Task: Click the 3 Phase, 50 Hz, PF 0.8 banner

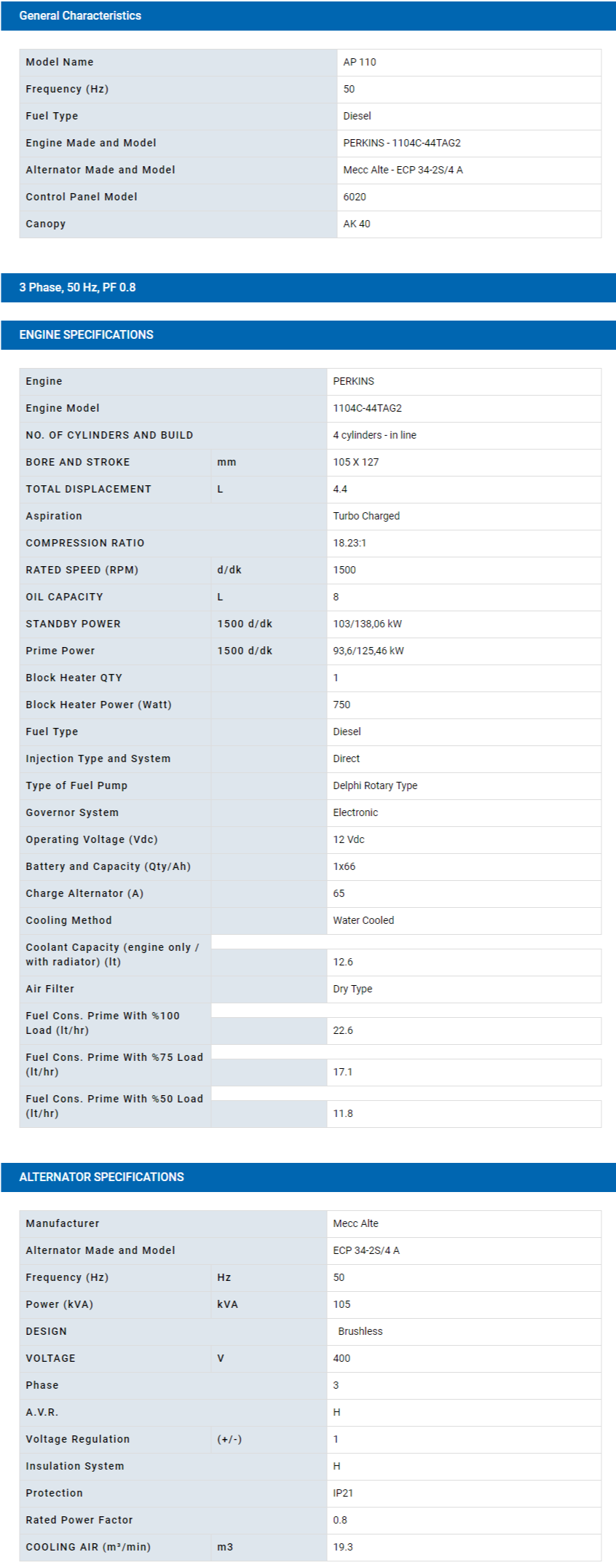Action: click(77, 288)
